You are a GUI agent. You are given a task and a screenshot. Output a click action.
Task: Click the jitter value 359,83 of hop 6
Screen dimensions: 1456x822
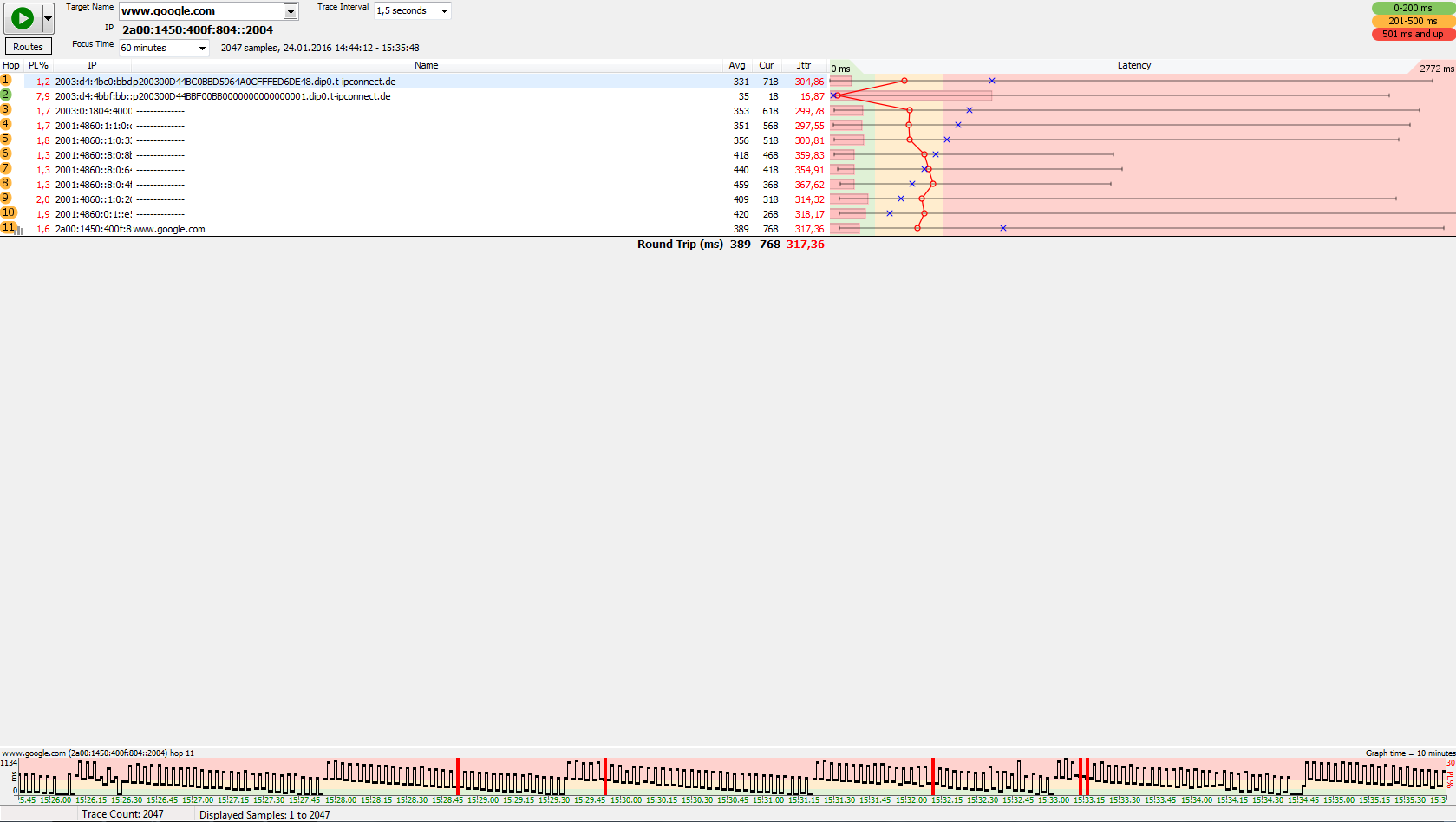[810, 156]
